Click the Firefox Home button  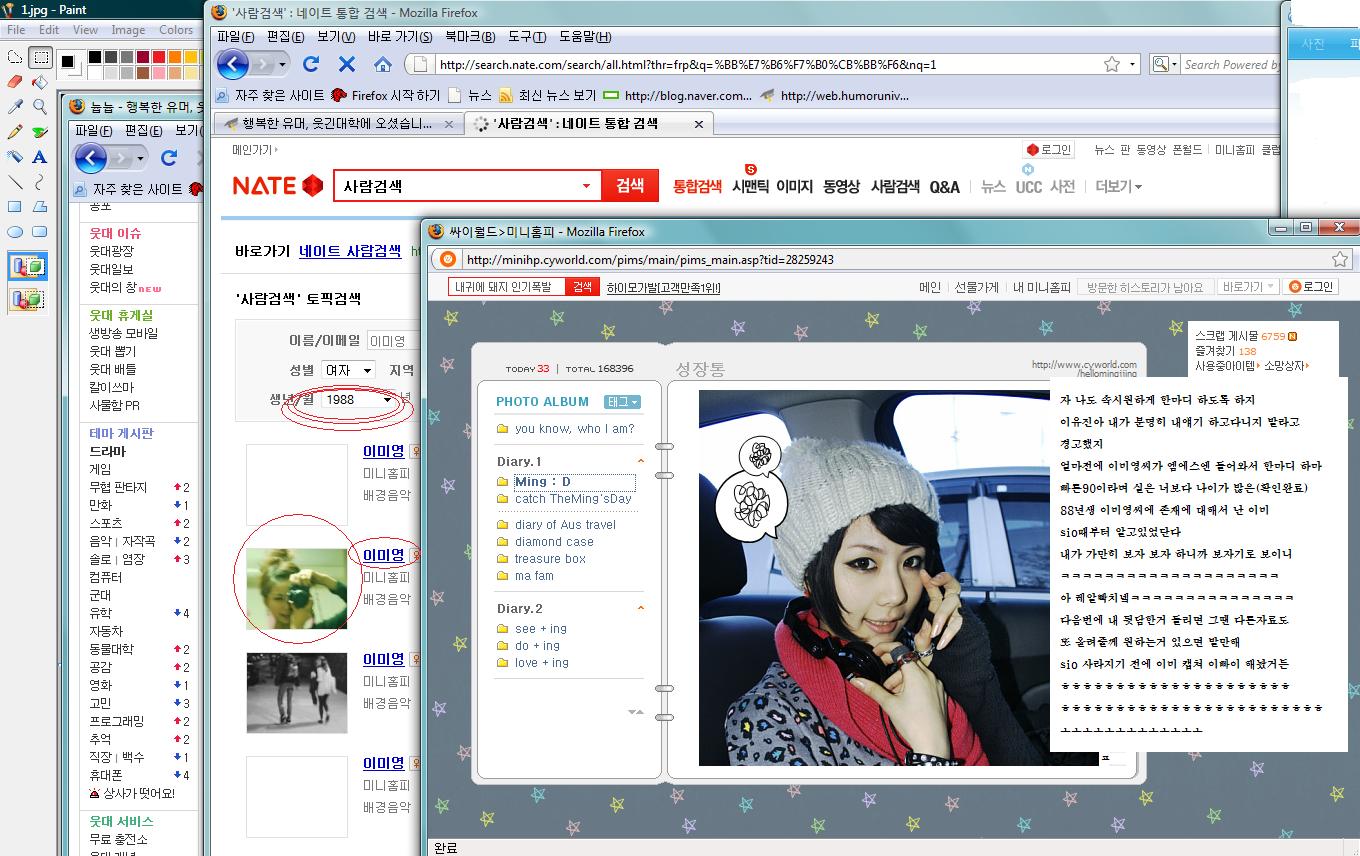click(382, 64)
